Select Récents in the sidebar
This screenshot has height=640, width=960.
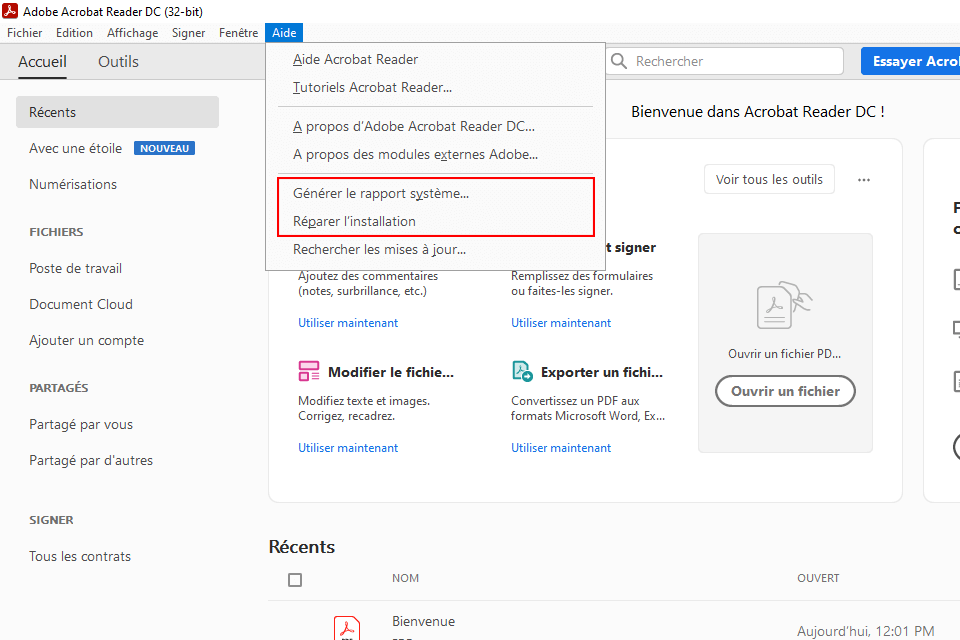[117, 112]
